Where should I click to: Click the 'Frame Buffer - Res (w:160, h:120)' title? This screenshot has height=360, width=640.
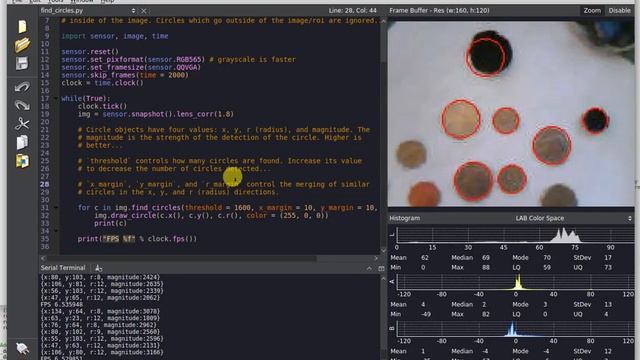coord(439,11)
